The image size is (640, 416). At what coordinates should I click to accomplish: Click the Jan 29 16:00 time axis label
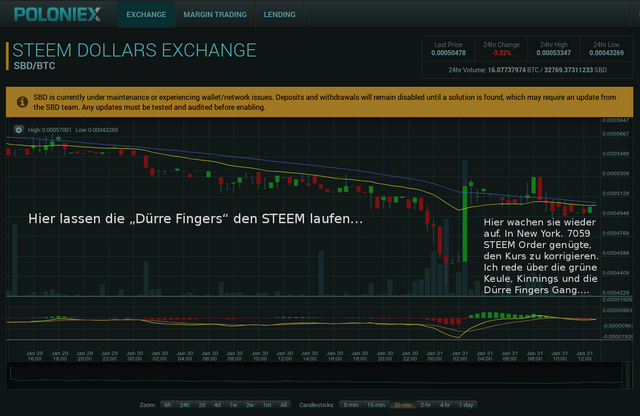pos(34,356)
